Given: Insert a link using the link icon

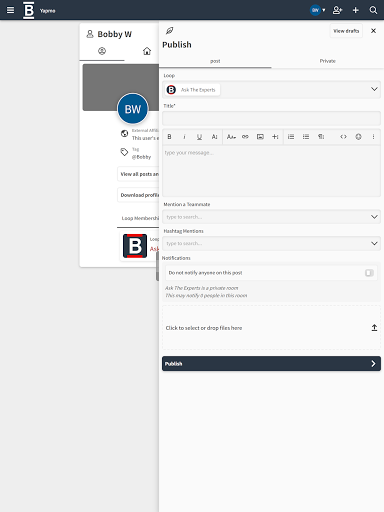Looking at the screenshot, I should [245, 137].
